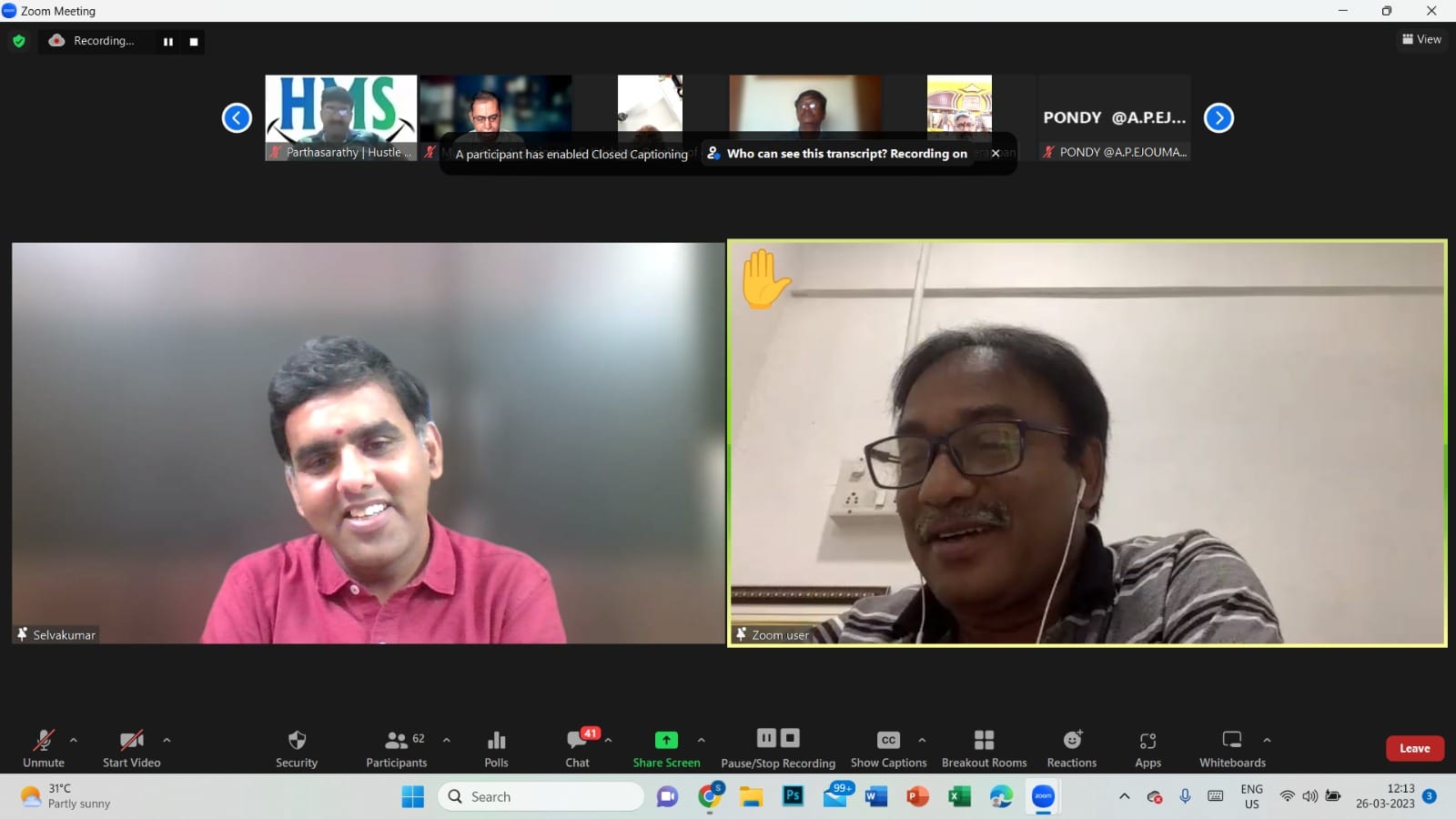Expand audio options arrow beside Unmute
1456x819 pixels.
coord(74,740)
